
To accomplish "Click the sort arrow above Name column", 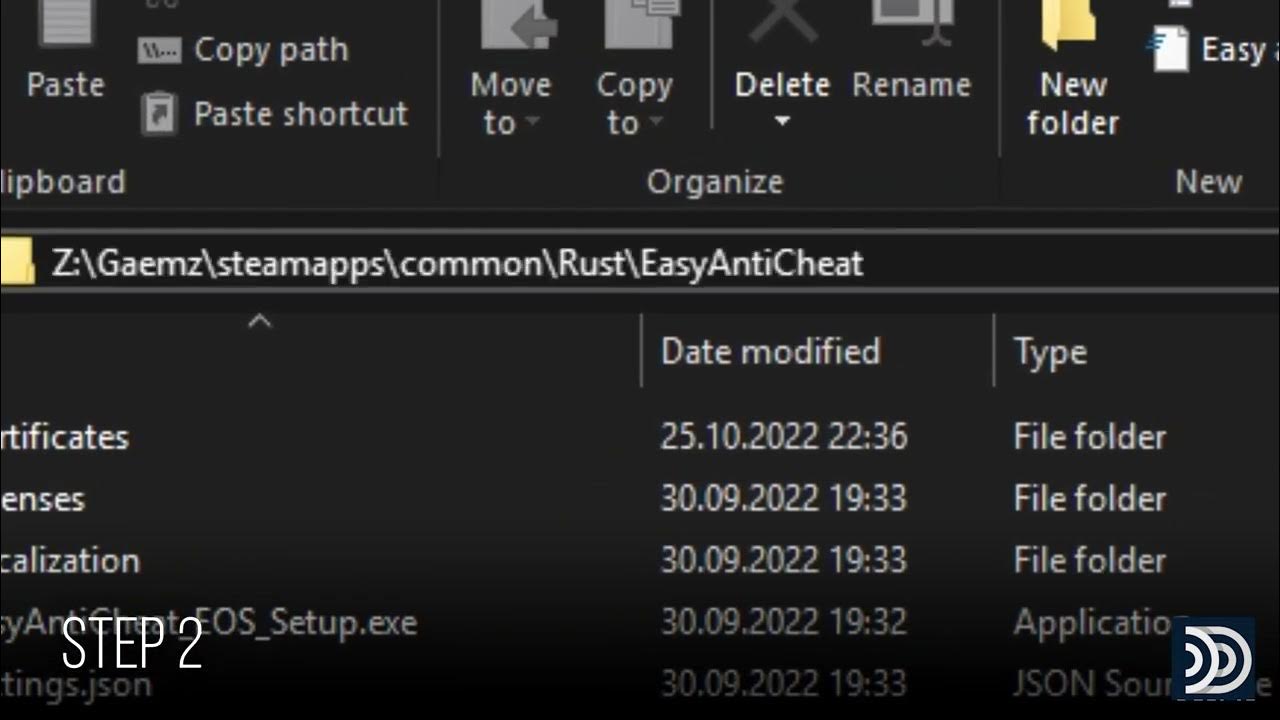I will point(260,321).
